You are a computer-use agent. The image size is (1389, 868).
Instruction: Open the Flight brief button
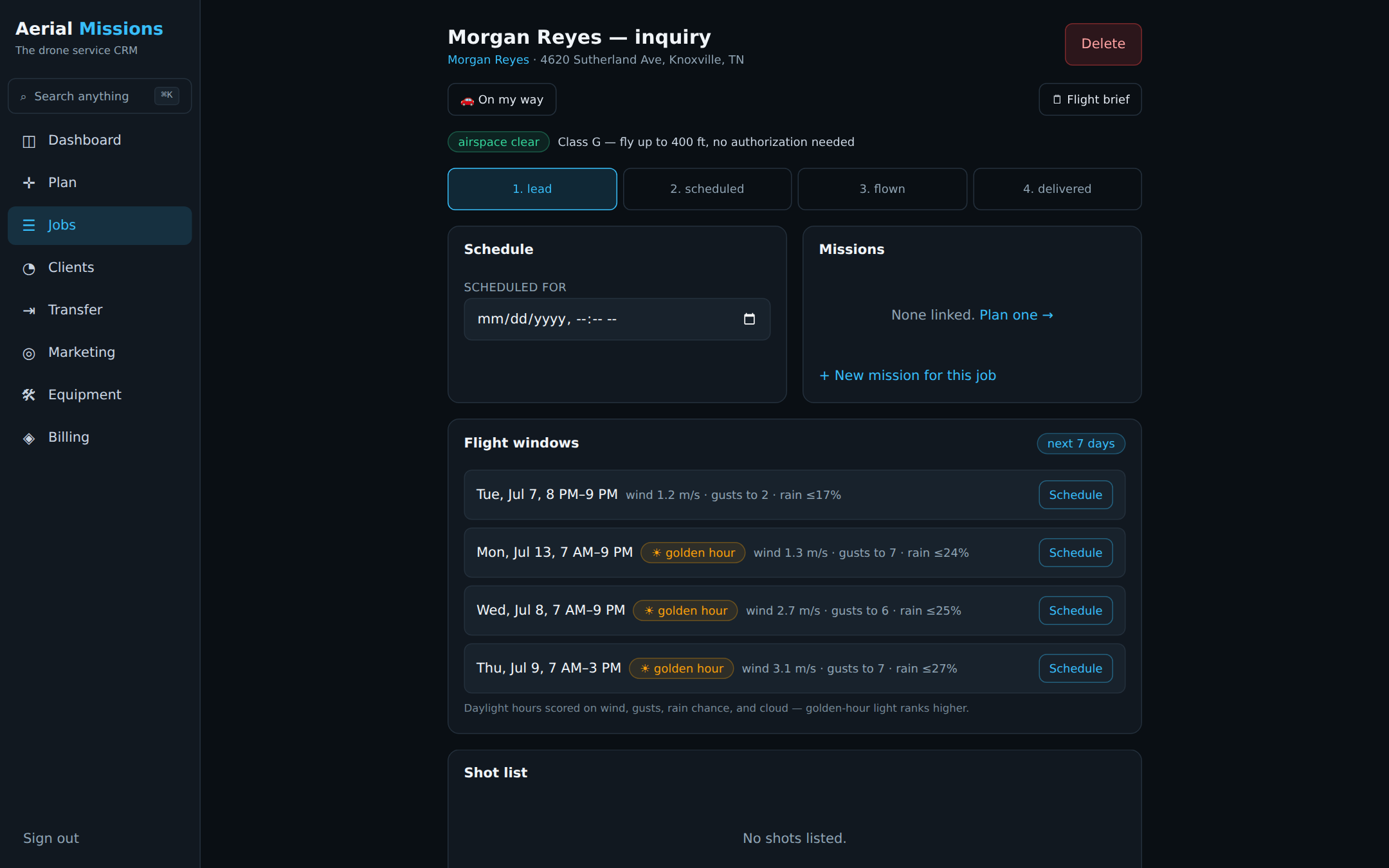(1090, 100)
